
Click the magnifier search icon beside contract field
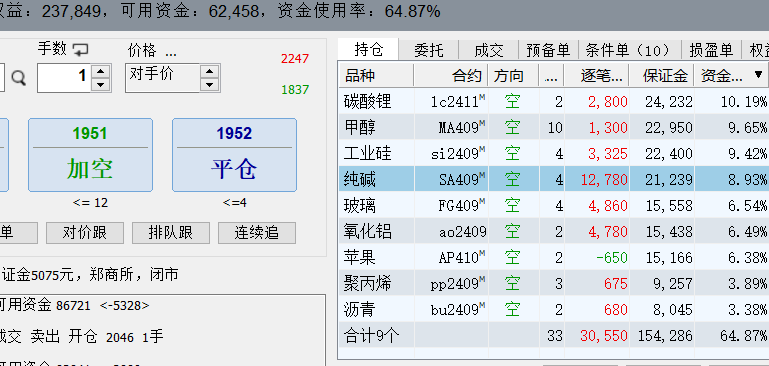pos(19,78)
